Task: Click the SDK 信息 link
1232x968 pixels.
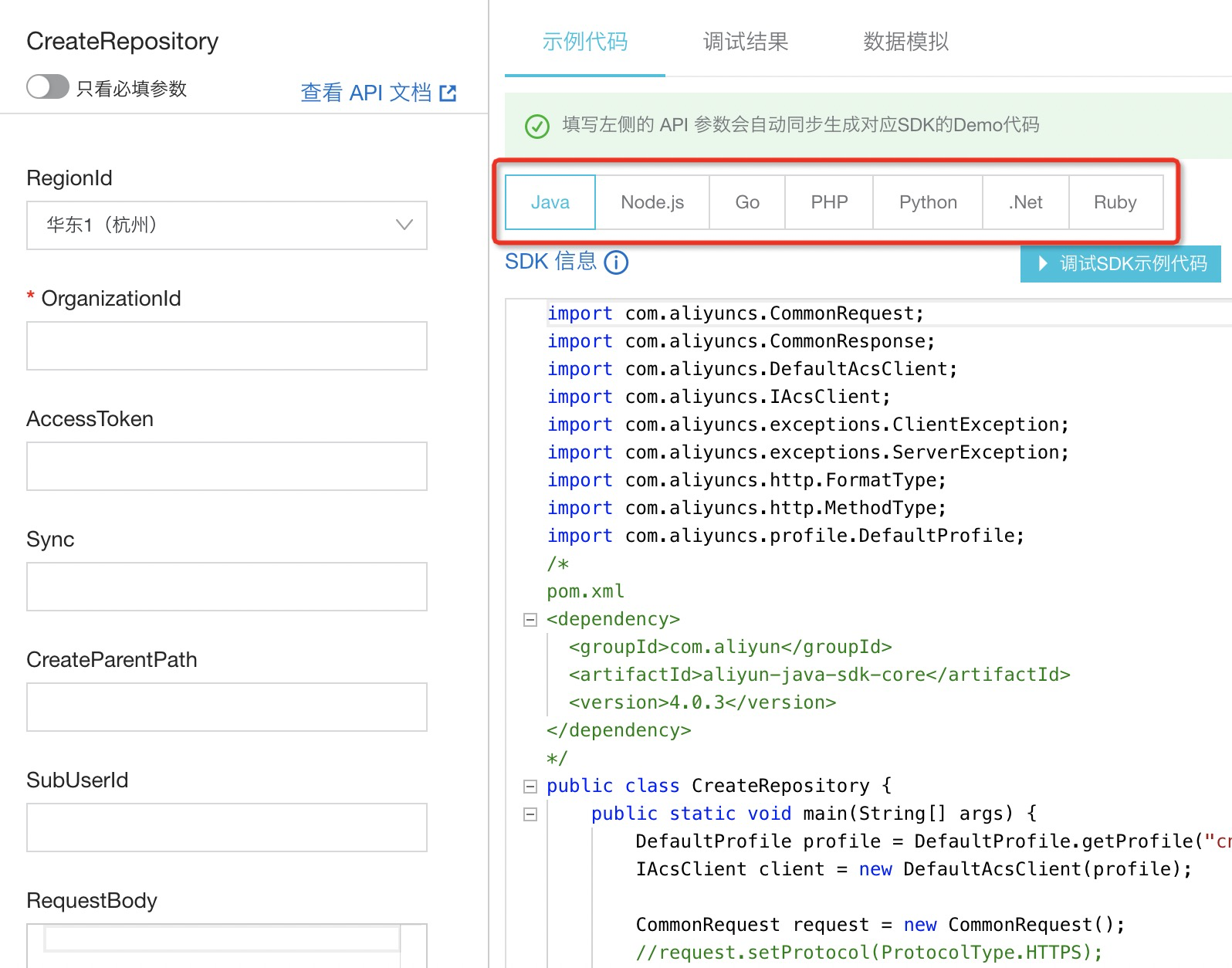Action: pos(550,262)
